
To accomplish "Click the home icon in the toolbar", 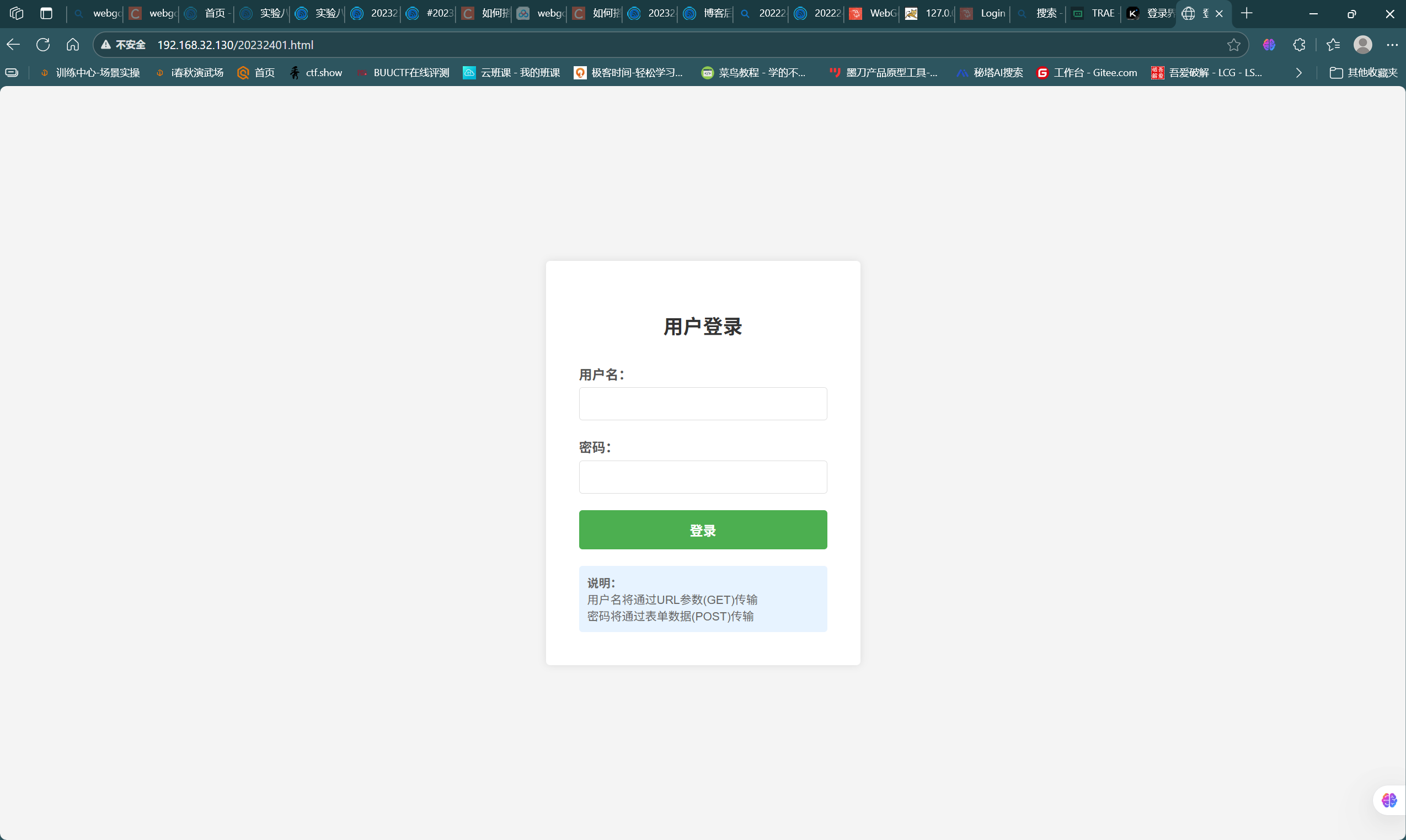I will coord(72,45).
